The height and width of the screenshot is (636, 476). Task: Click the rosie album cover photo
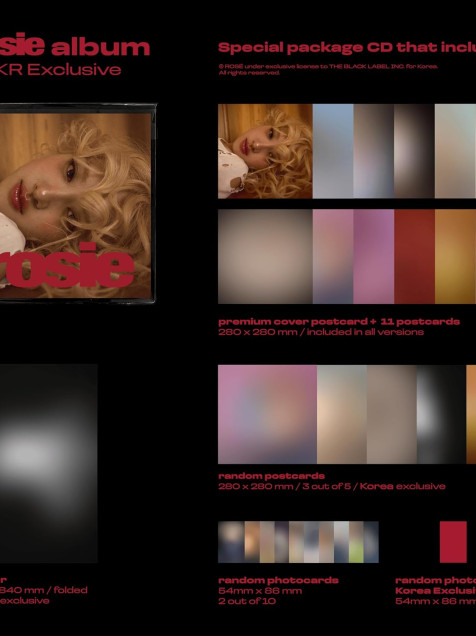[77, 203]
